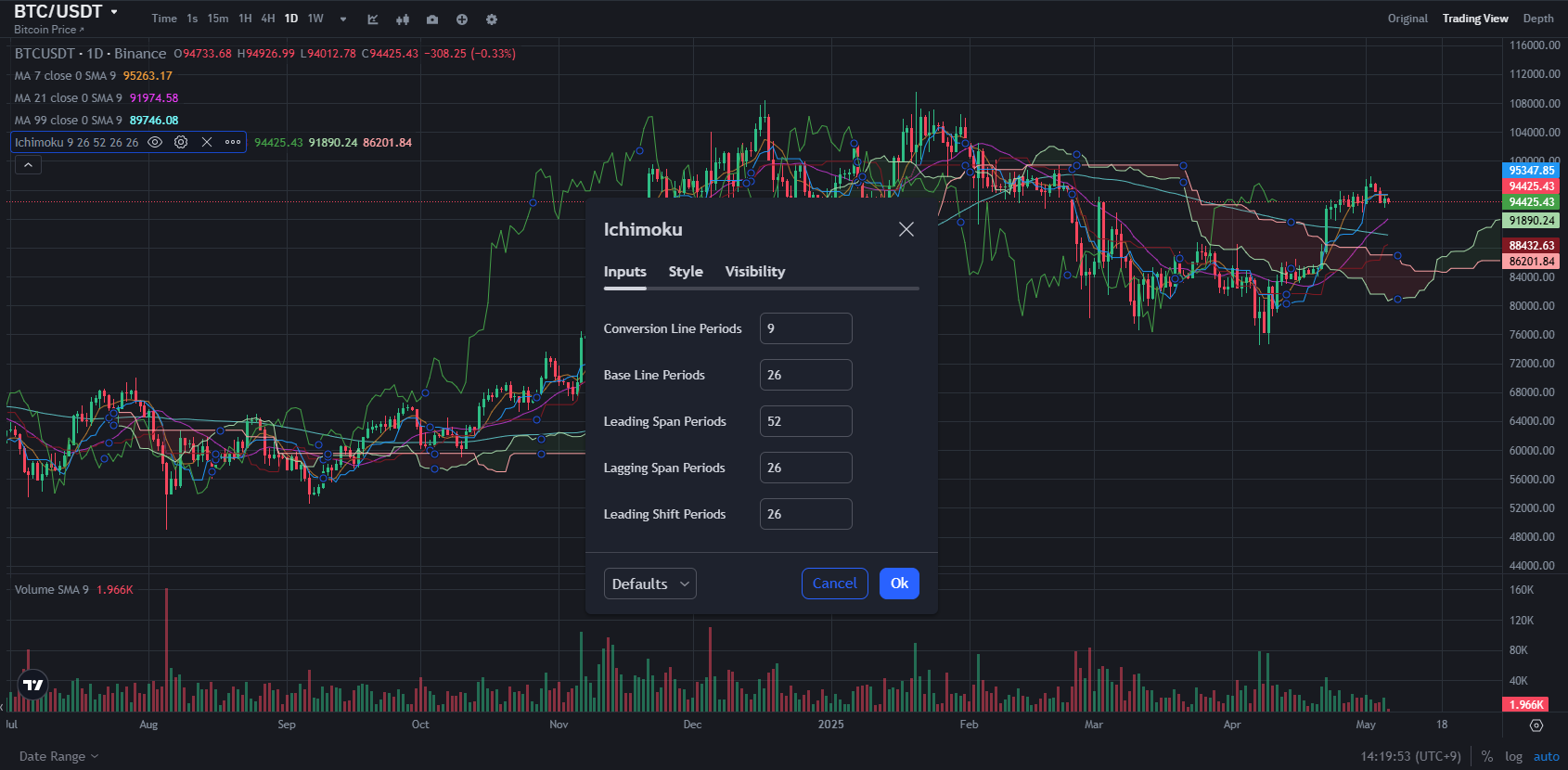Confirm settings with Ok button

[x=899, y=584]
